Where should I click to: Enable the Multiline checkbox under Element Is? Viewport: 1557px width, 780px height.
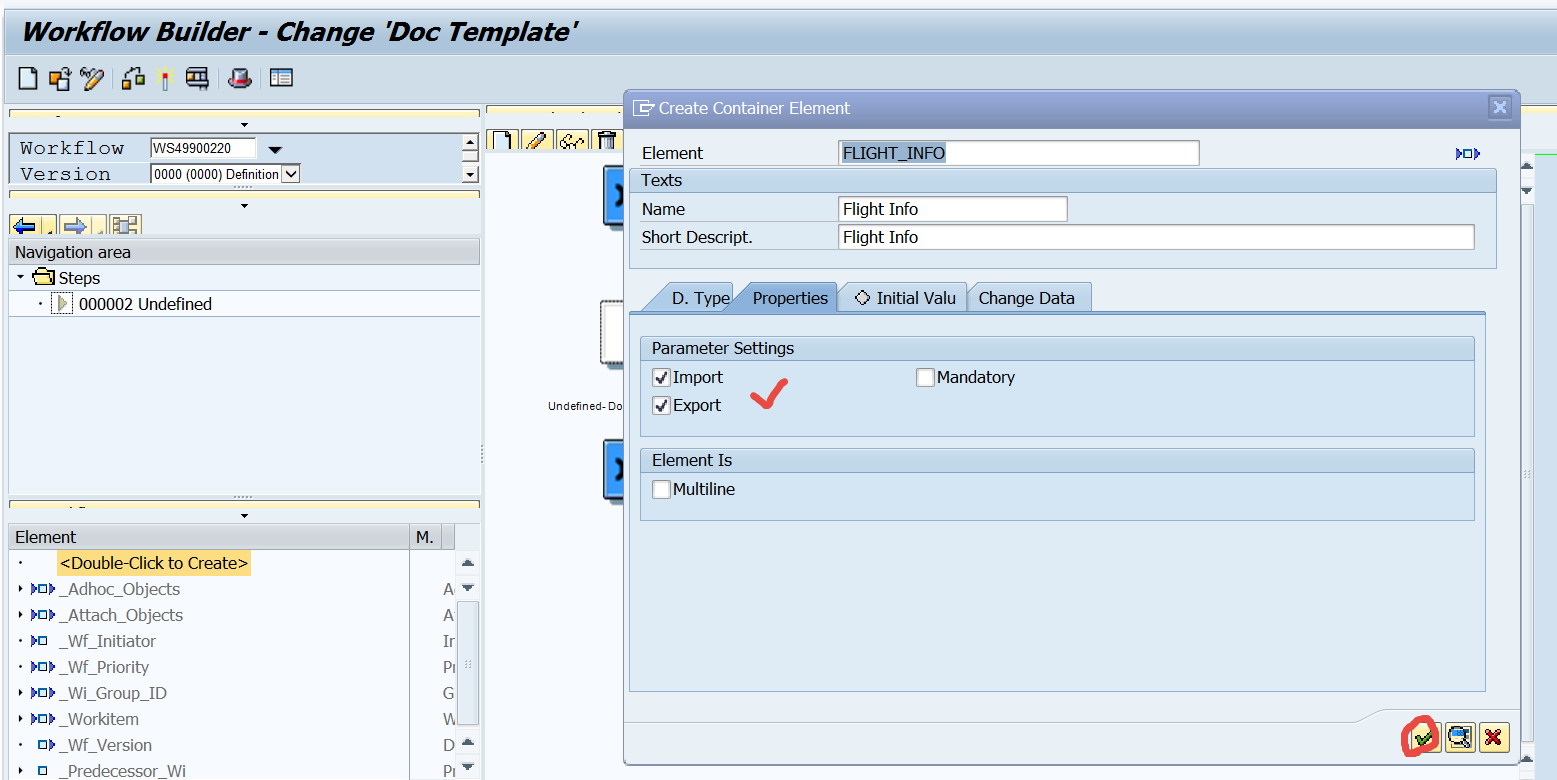(661, 489)
